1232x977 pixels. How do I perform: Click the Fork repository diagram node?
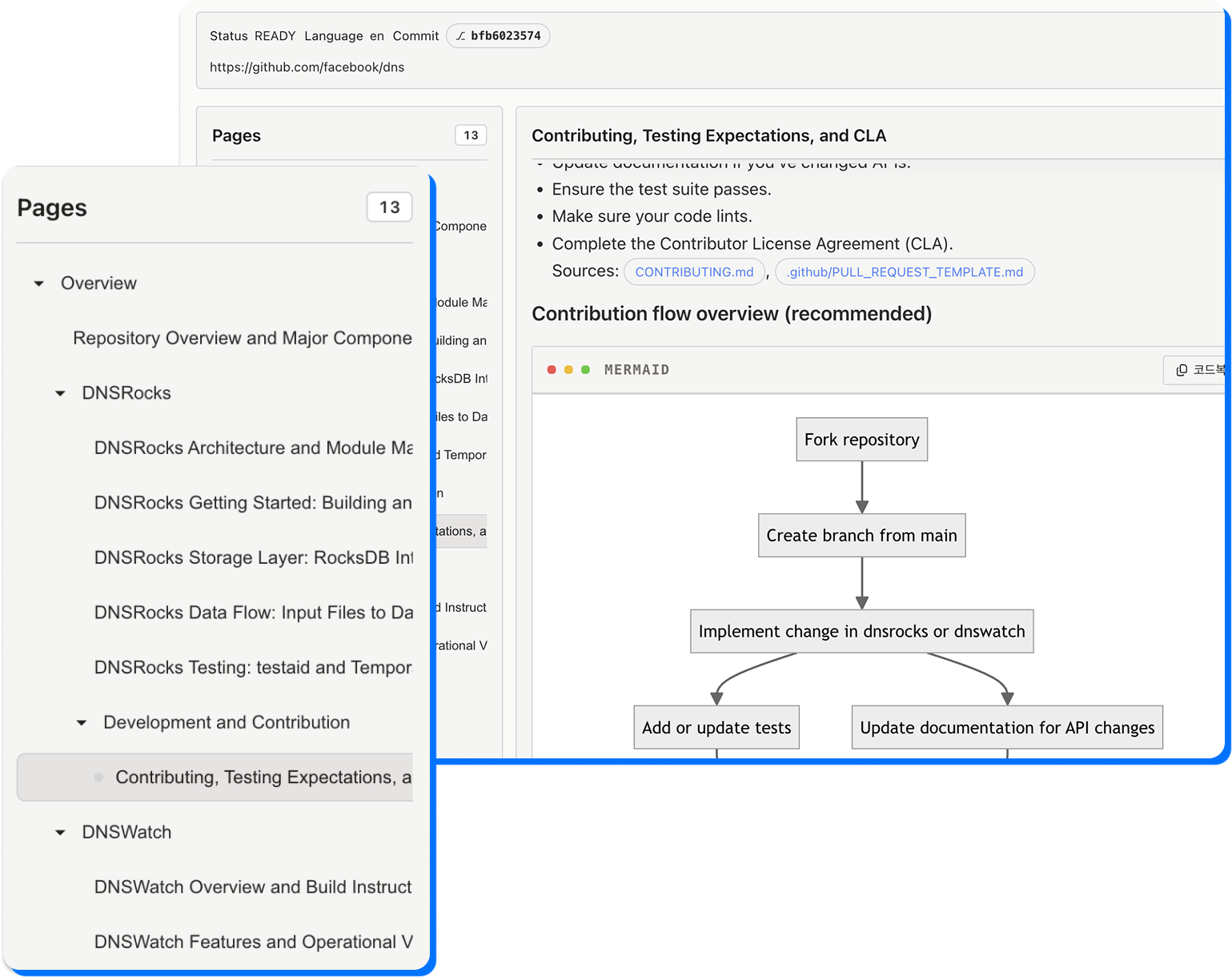(861, 440)
